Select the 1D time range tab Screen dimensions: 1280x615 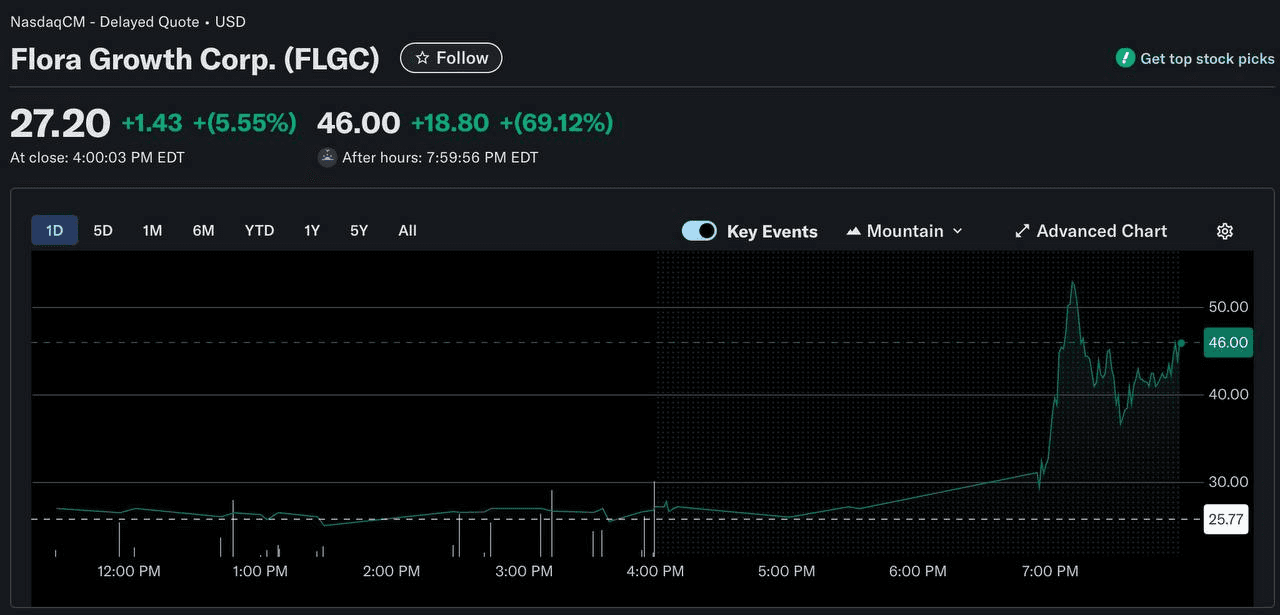[54, 231]
